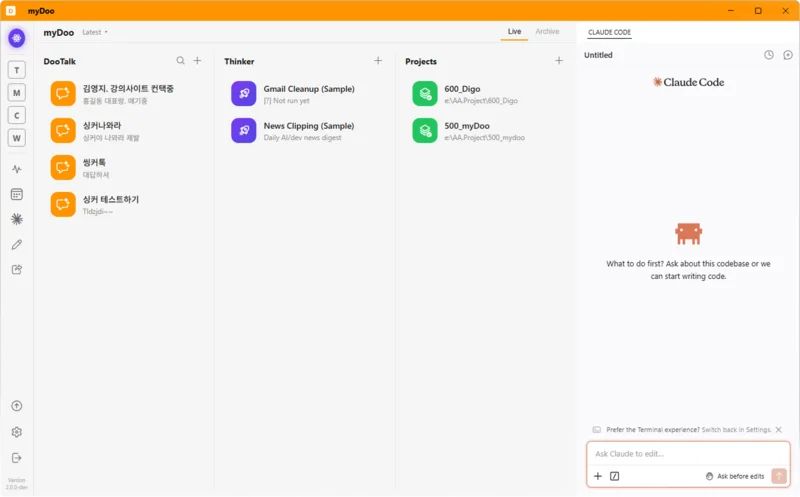Viewport: 800px width, 497px height.
Task: Open the settings gear in sidebar
Action: click(x=17, y=432)
